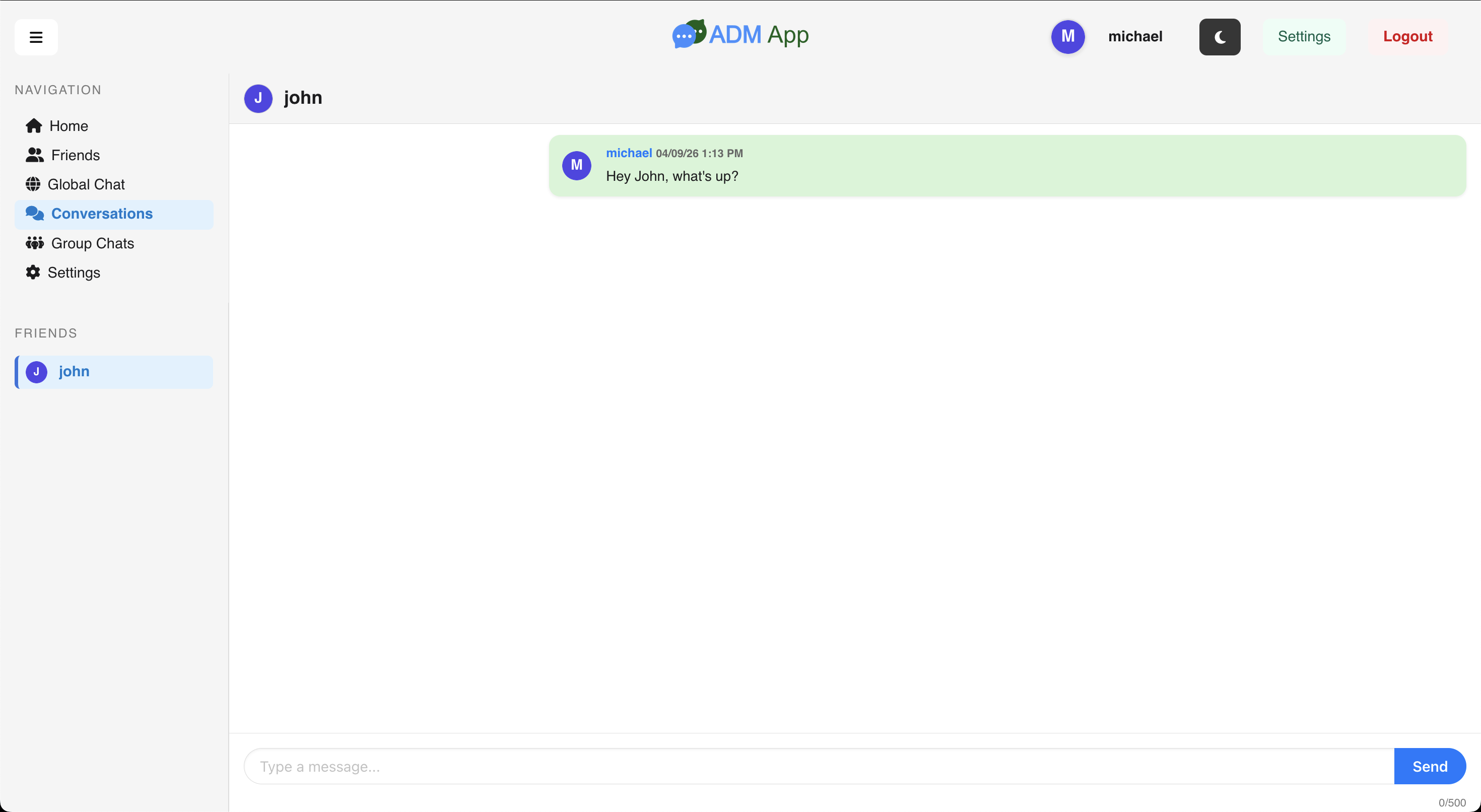Image resolution: width=1481 pixels, height=812 pixels.
Task: Click the red Logout button
Action: point(1407,36)
